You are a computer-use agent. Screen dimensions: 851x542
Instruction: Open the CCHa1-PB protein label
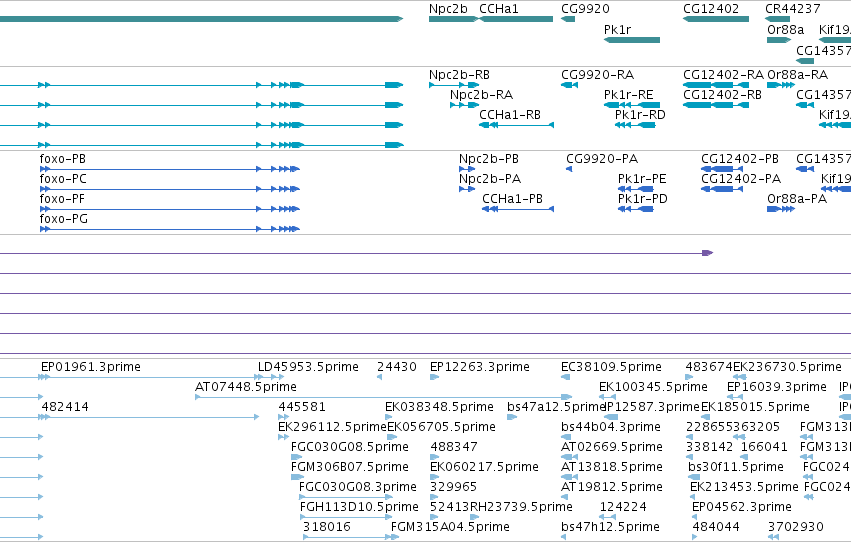coord(512,199)
